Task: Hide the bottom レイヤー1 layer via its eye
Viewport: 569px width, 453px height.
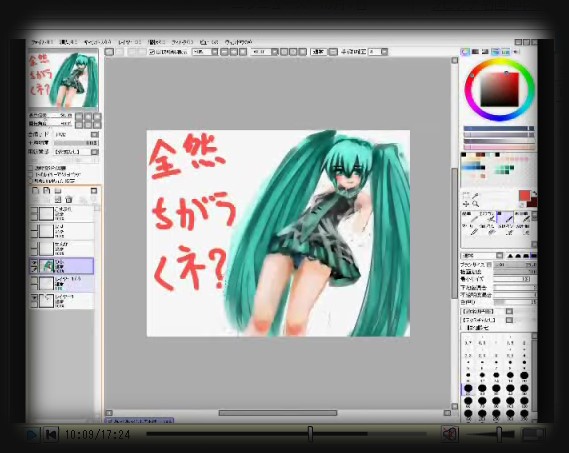Action: pyautogui.click(x=34, y=298)
